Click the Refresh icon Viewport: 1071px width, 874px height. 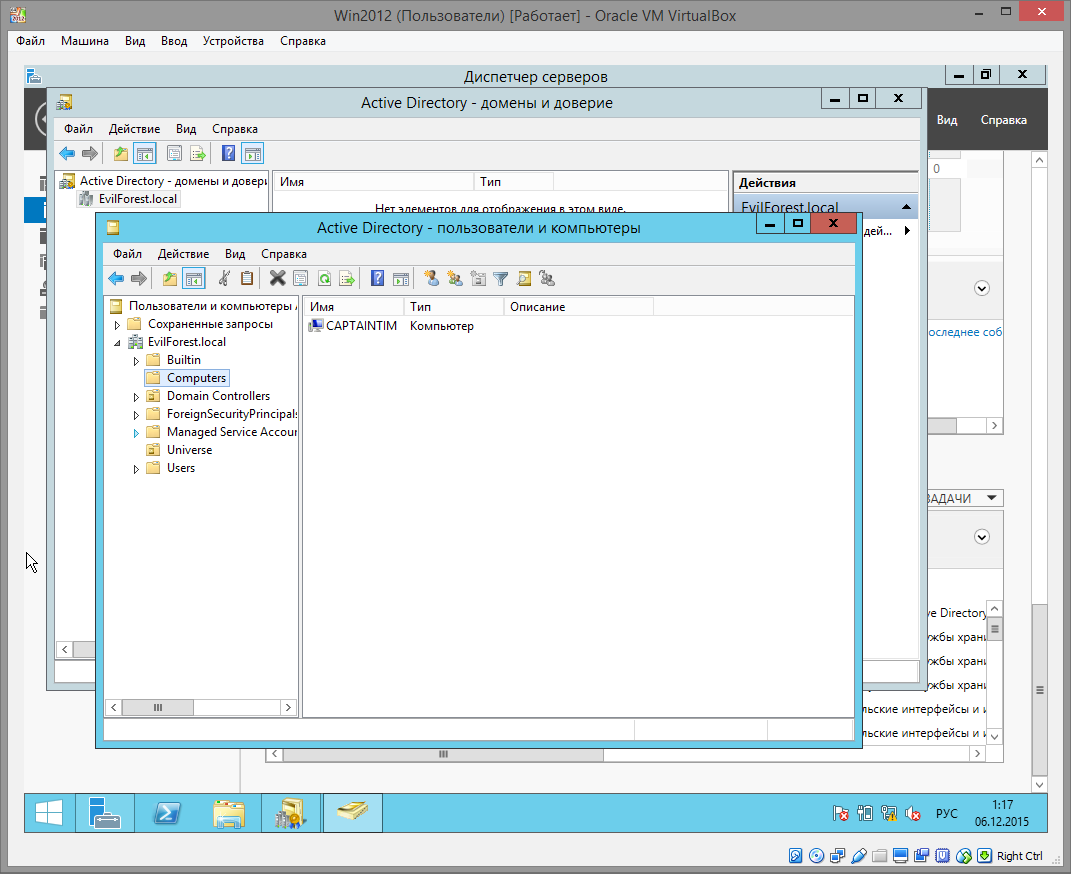click(324, 279)
